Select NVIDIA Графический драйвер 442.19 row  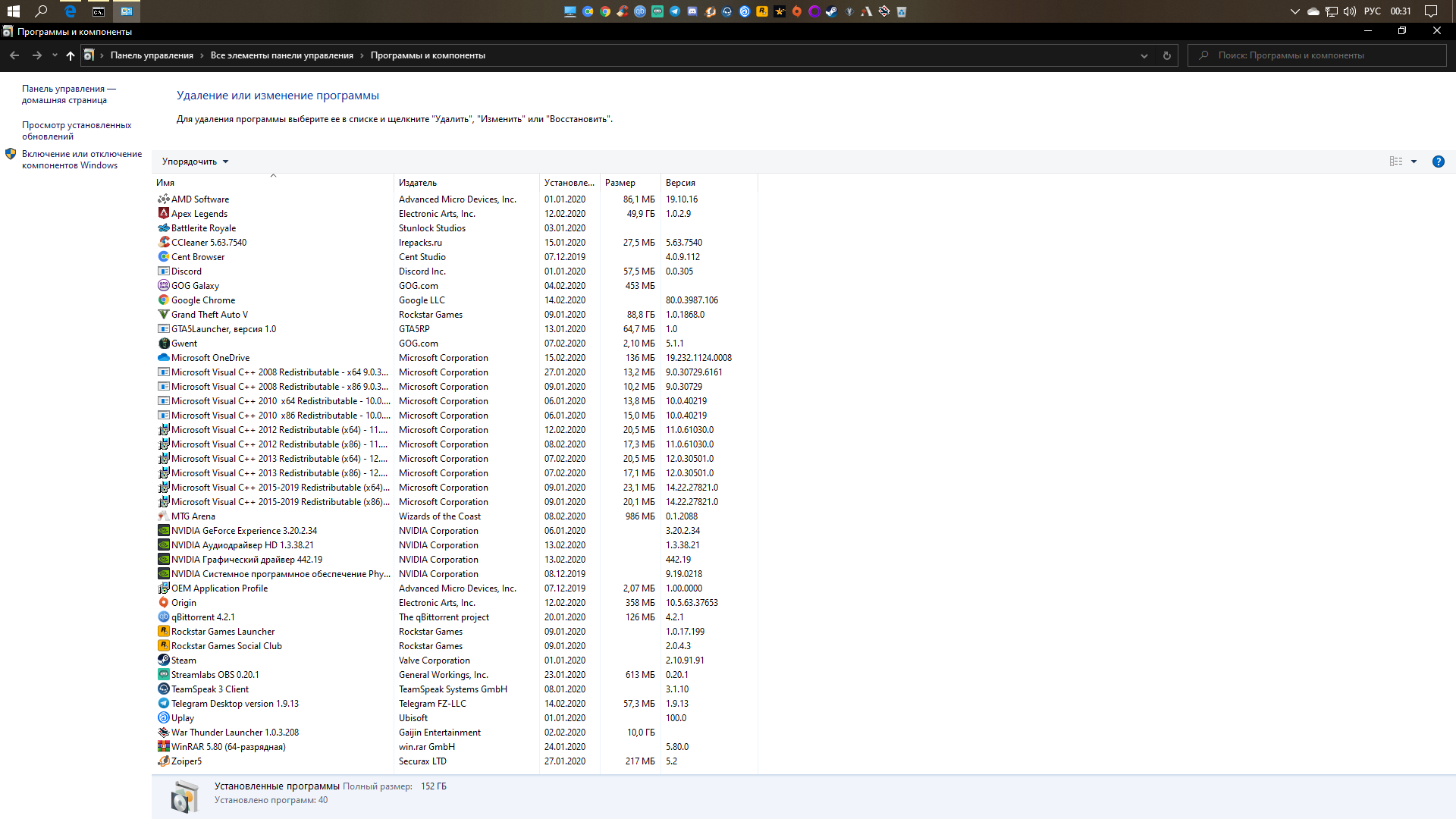(455, 560)
